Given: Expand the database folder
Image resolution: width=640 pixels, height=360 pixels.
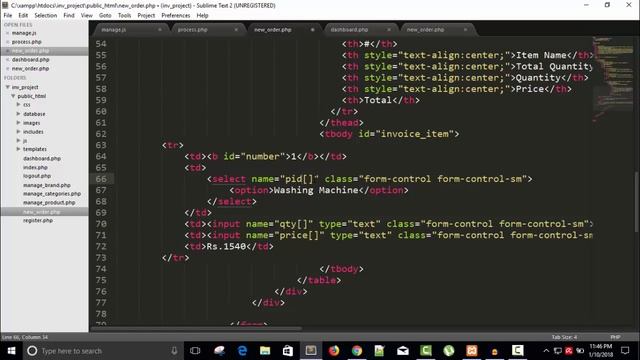Looking at the screenshot, I should point(18,113).
